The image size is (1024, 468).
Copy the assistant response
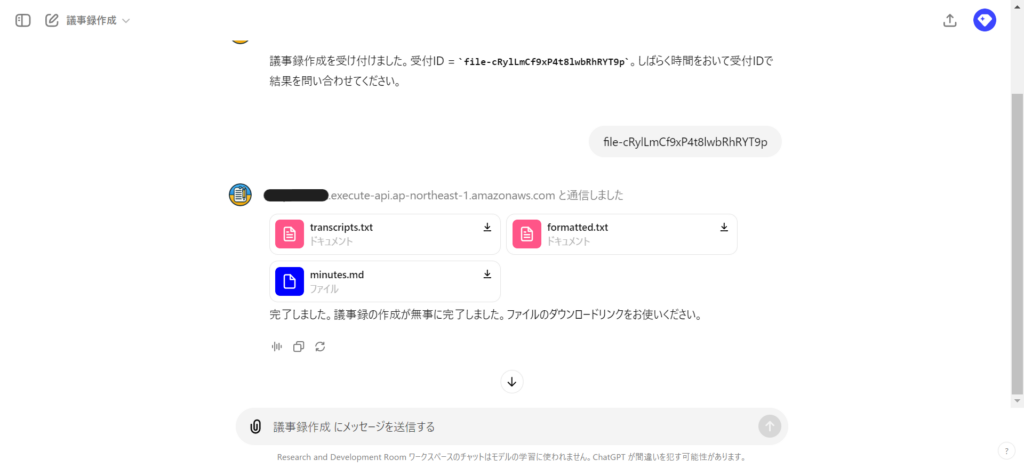coord(298,347)
